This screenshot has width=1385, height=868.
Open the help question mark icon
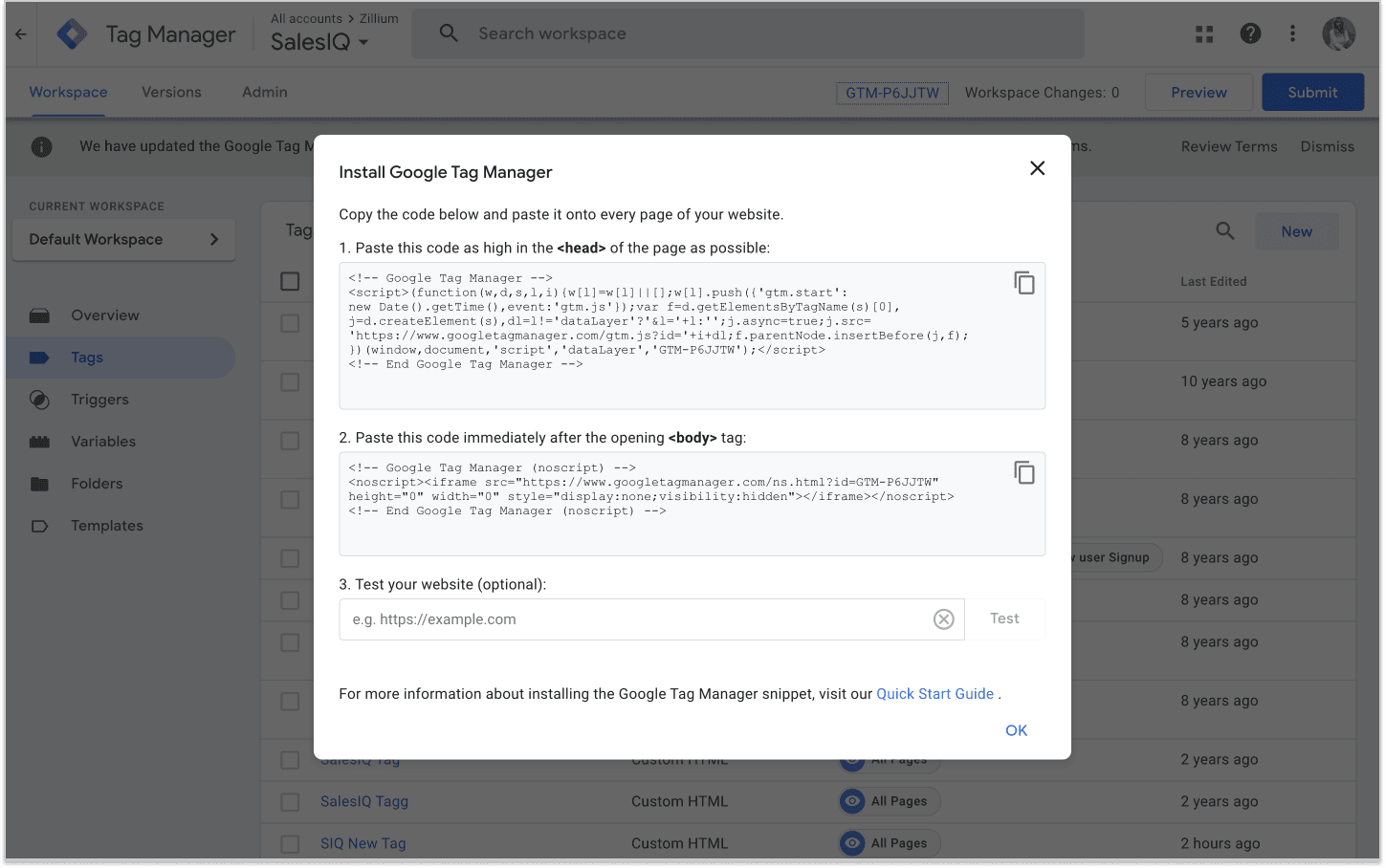pos(1250,34)
